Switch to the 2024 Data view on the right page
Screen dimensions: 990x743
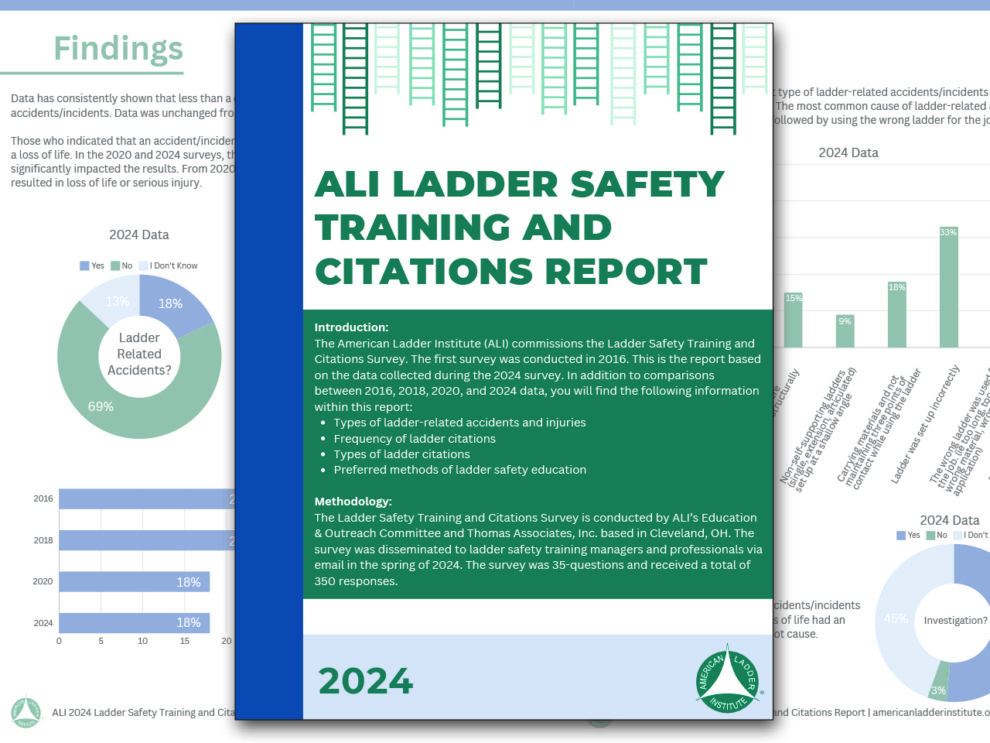[849, 153]
